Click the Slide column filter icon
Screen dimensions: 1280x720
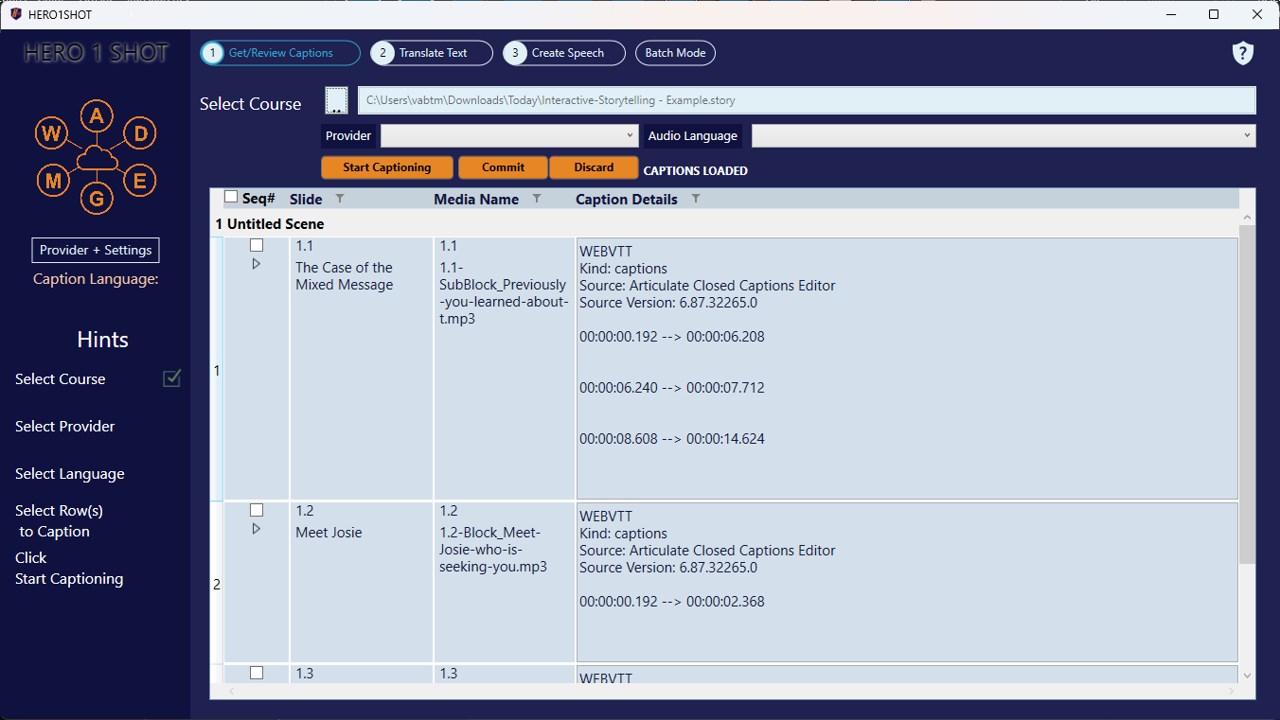(339, 199)
